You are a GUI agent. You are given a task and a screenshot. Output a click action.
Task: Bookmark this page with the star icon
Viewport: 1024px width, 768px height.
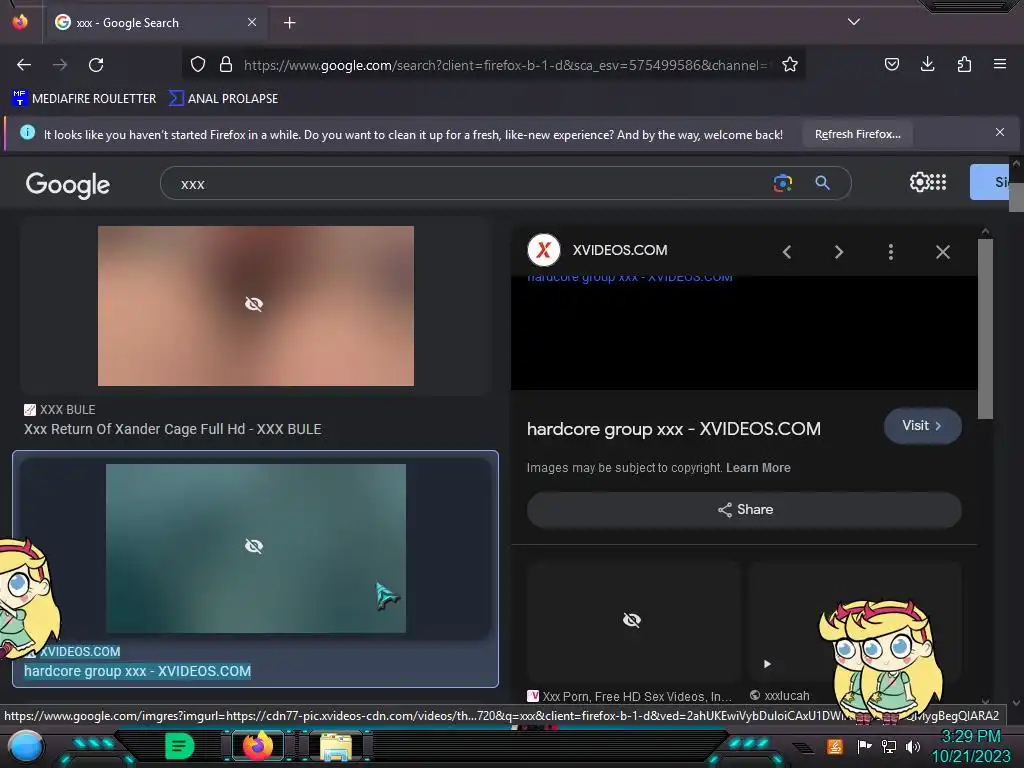tap(790, 64)
